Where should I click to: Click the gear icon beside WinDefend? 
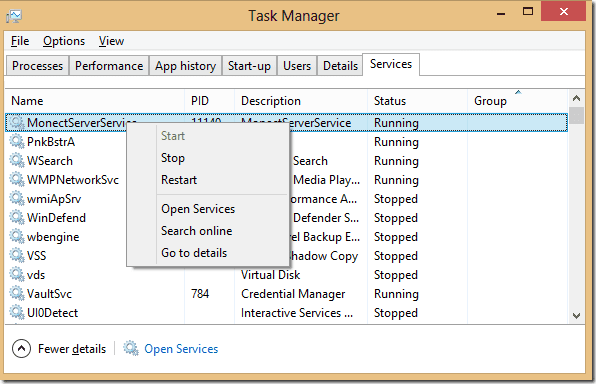tap(17, 217)
